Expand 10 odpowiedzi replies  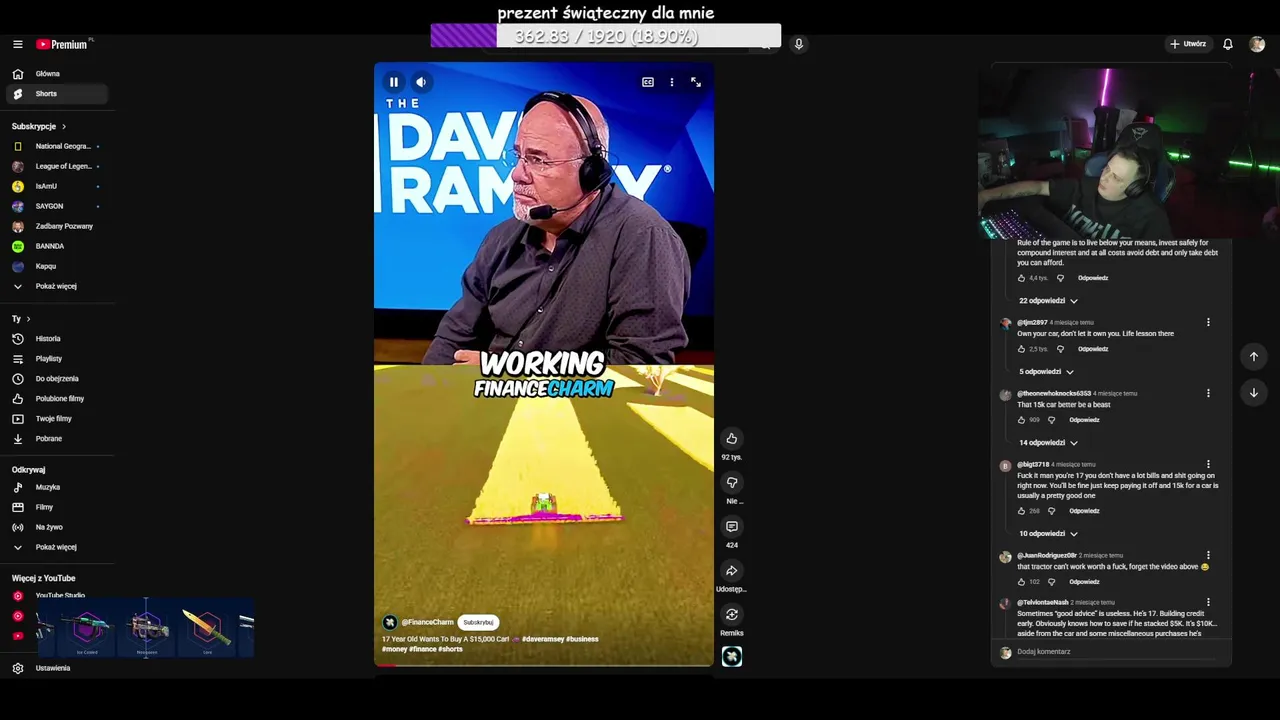(x=1048, y=534)
